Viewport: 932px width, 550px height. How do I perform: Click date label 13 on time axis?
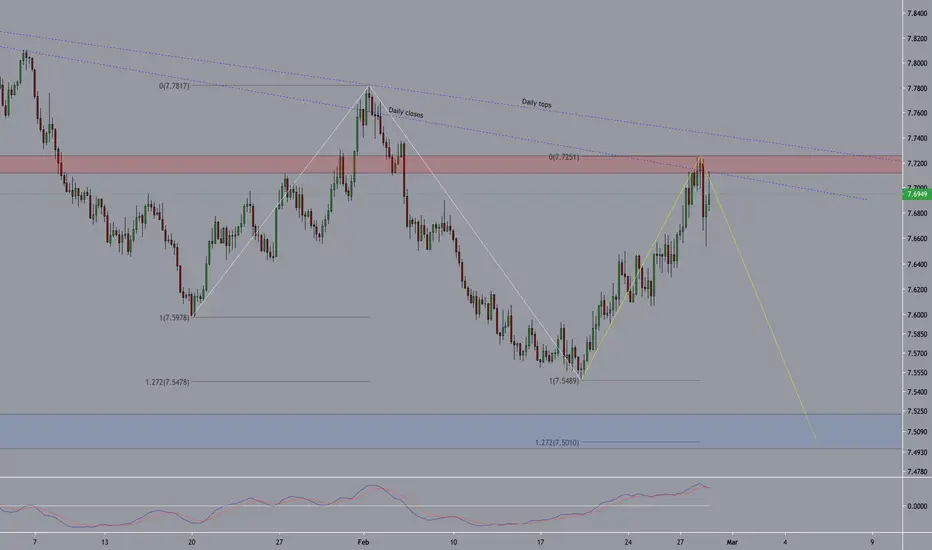click(x=105, y=542)
